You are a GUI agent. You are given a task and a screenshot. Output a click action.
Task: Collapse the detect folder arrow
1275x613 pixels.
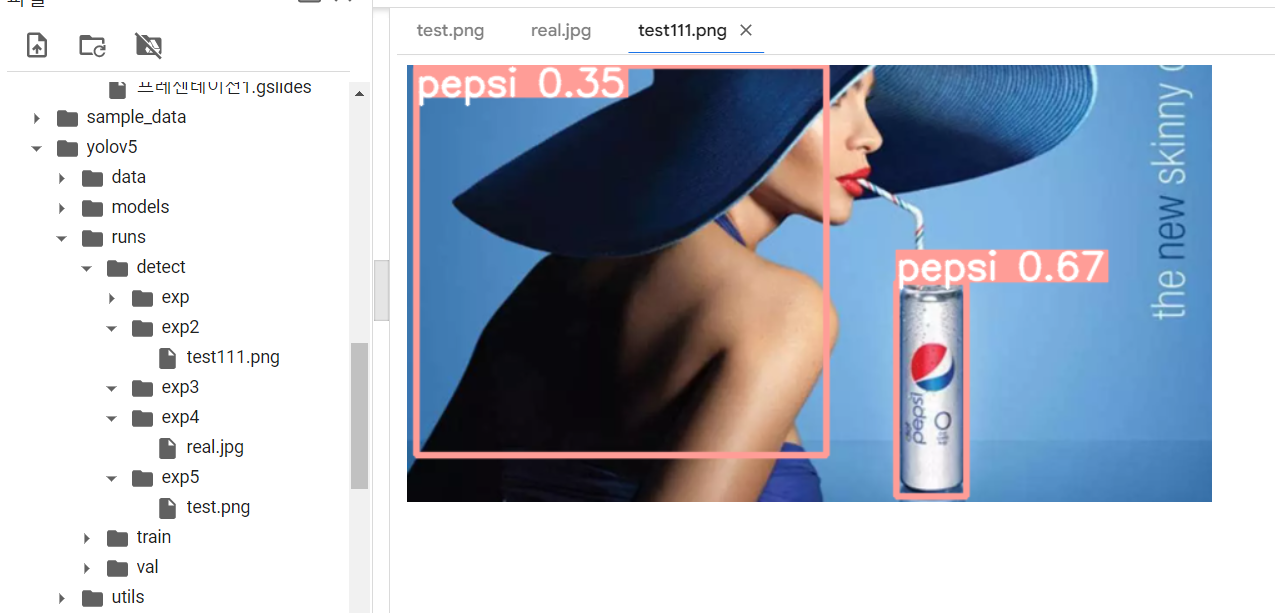click(87, 268)
